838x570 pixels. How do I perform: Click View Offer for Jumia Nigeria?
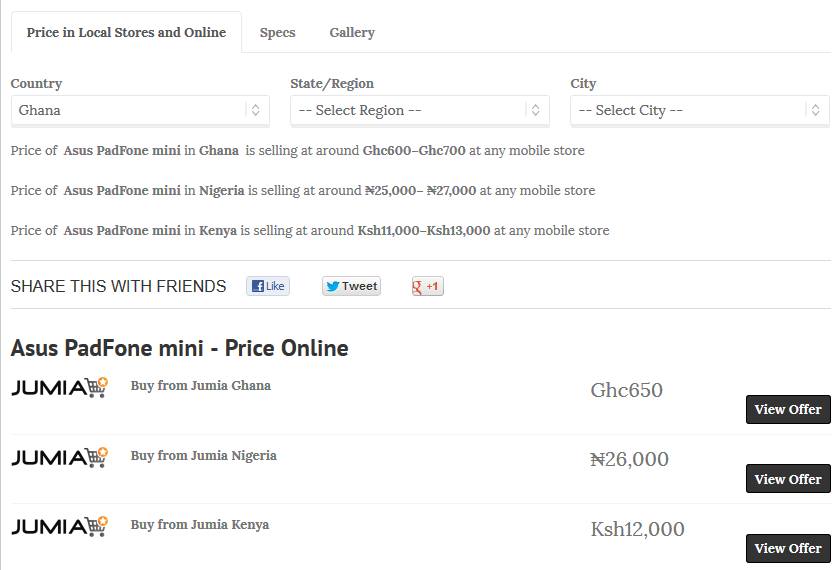click(x=788, y=479)
